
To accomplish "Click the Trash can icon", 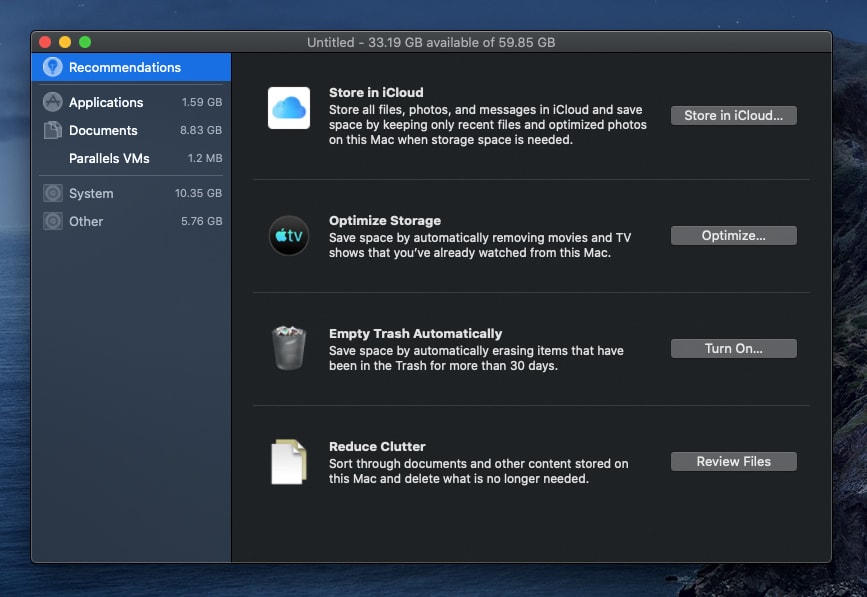I will click(x=289, y=348).
